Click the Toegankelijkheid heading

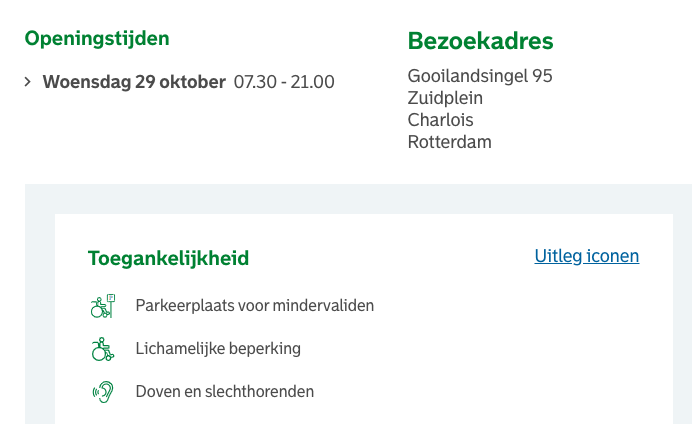tap(168, 258)
